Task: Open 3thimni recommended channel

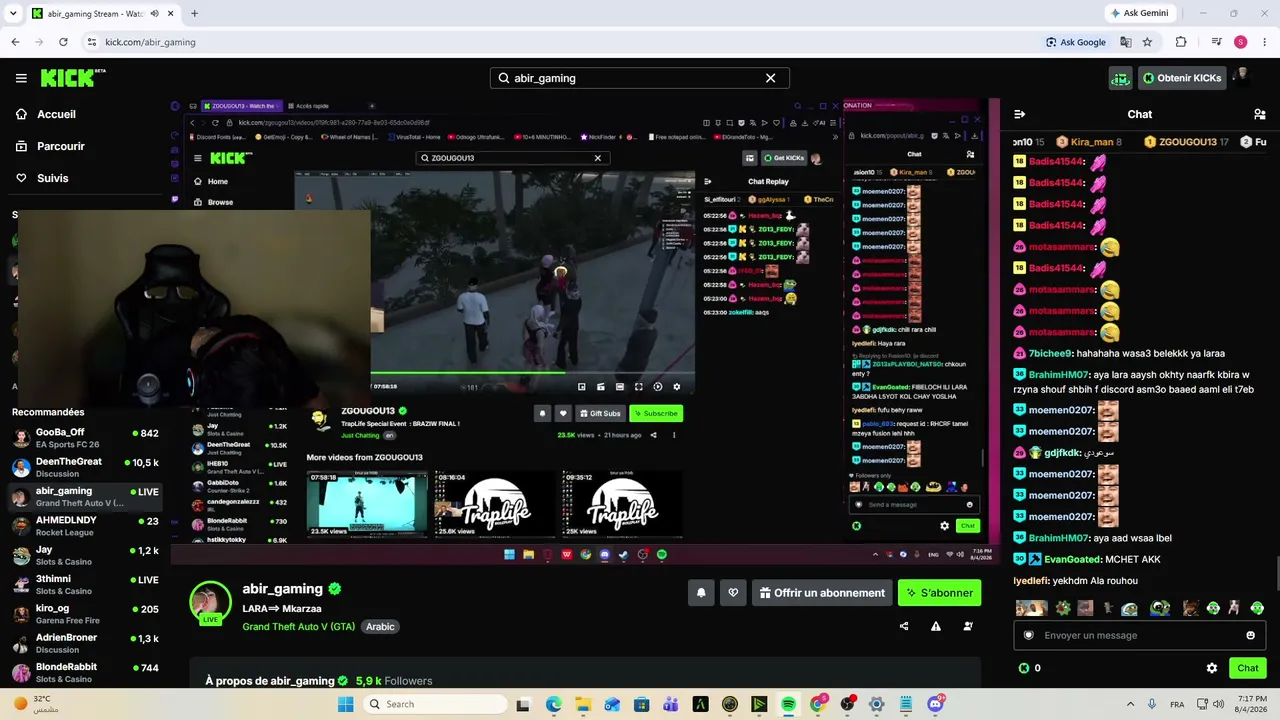Action: [x=86, y=584]
